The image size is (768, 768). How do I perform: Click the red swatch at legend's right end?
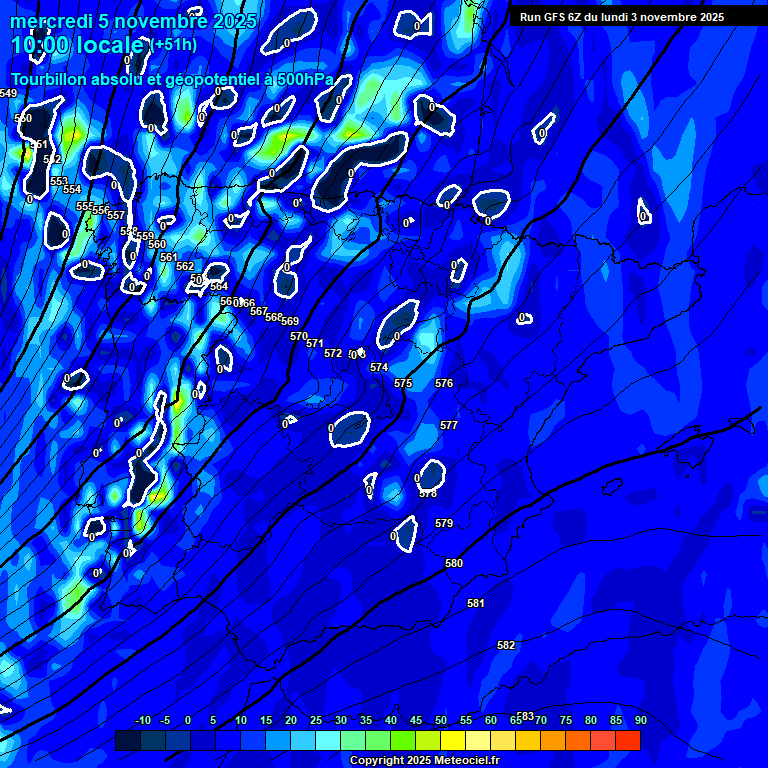(627, 740)
